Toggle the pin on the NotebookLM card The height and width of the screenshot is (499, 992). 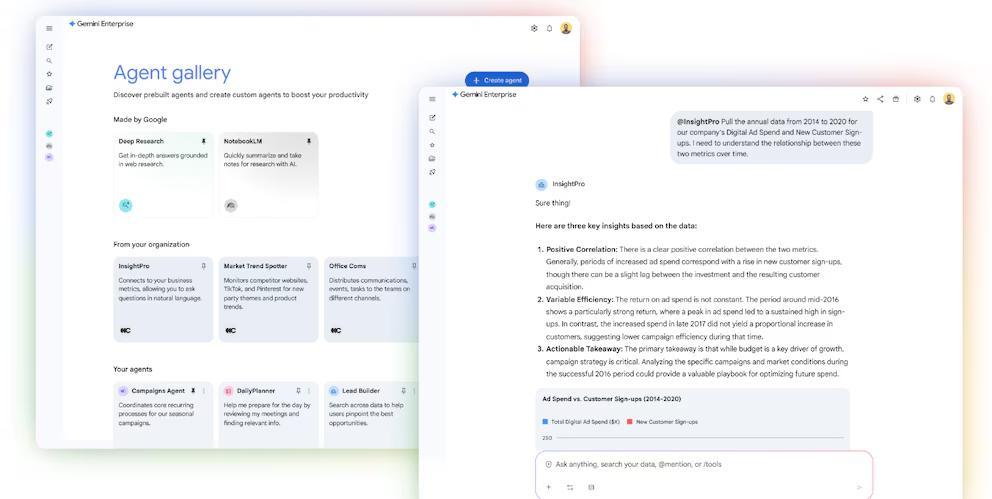click(309, 141)
